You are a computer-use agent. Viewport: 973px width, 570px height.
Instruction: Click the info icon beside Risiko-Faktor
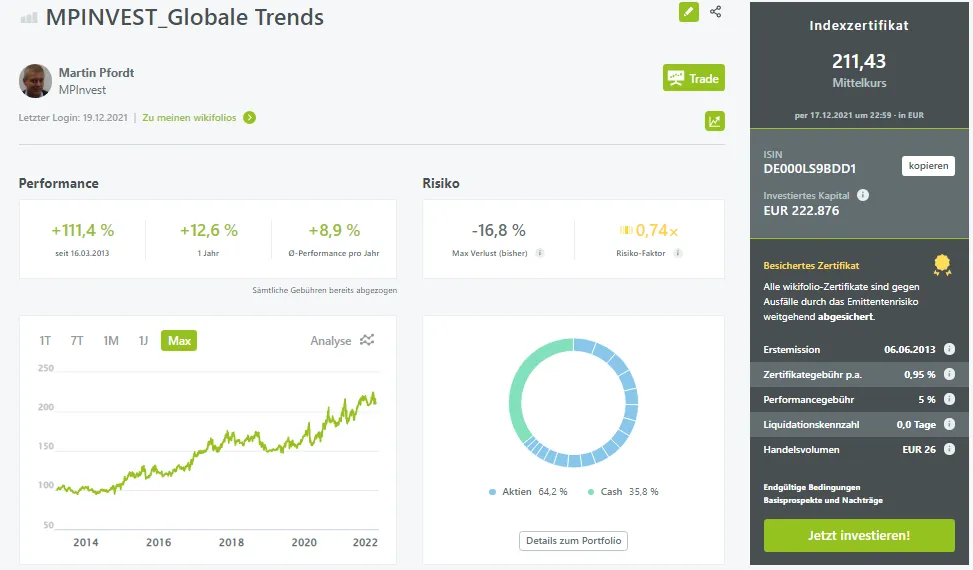(x=678, y=253)
